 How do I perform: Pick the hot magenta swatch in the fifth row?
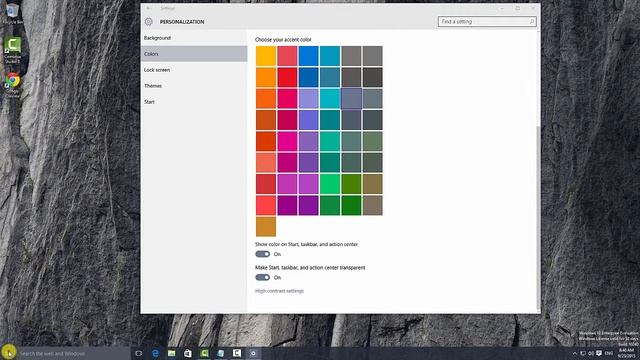(x=287, y=141)
